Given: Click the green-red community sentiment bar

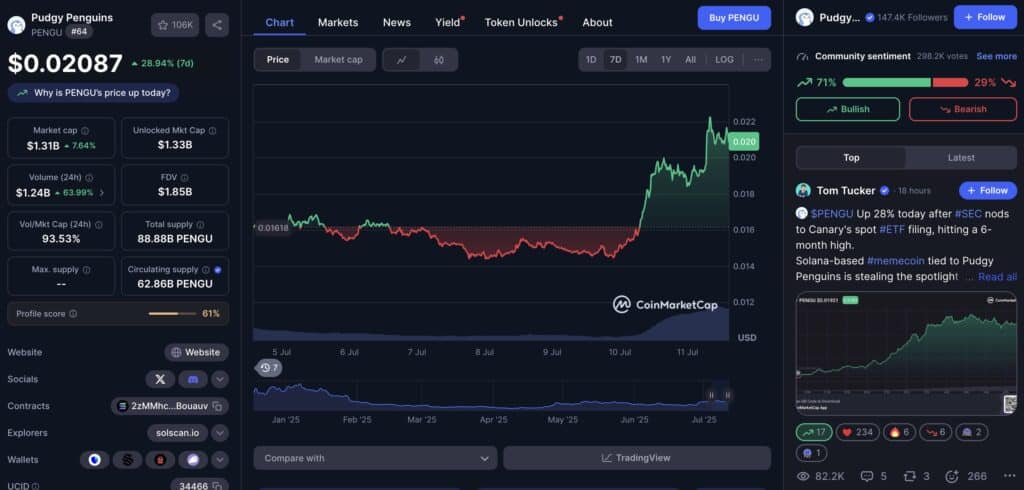Looking at the screenshot, I should [x=905, y=82].
